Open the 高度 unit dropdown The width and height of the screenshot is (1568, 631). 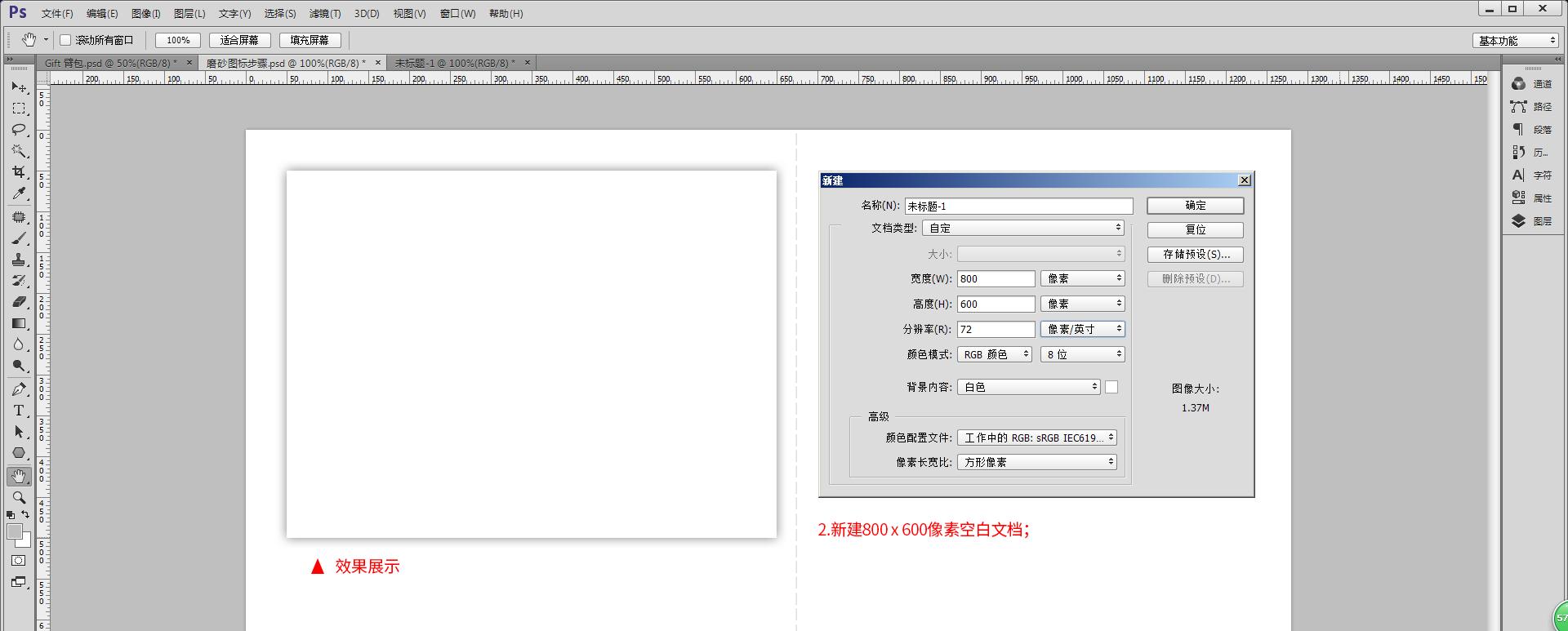(1083, 304)
